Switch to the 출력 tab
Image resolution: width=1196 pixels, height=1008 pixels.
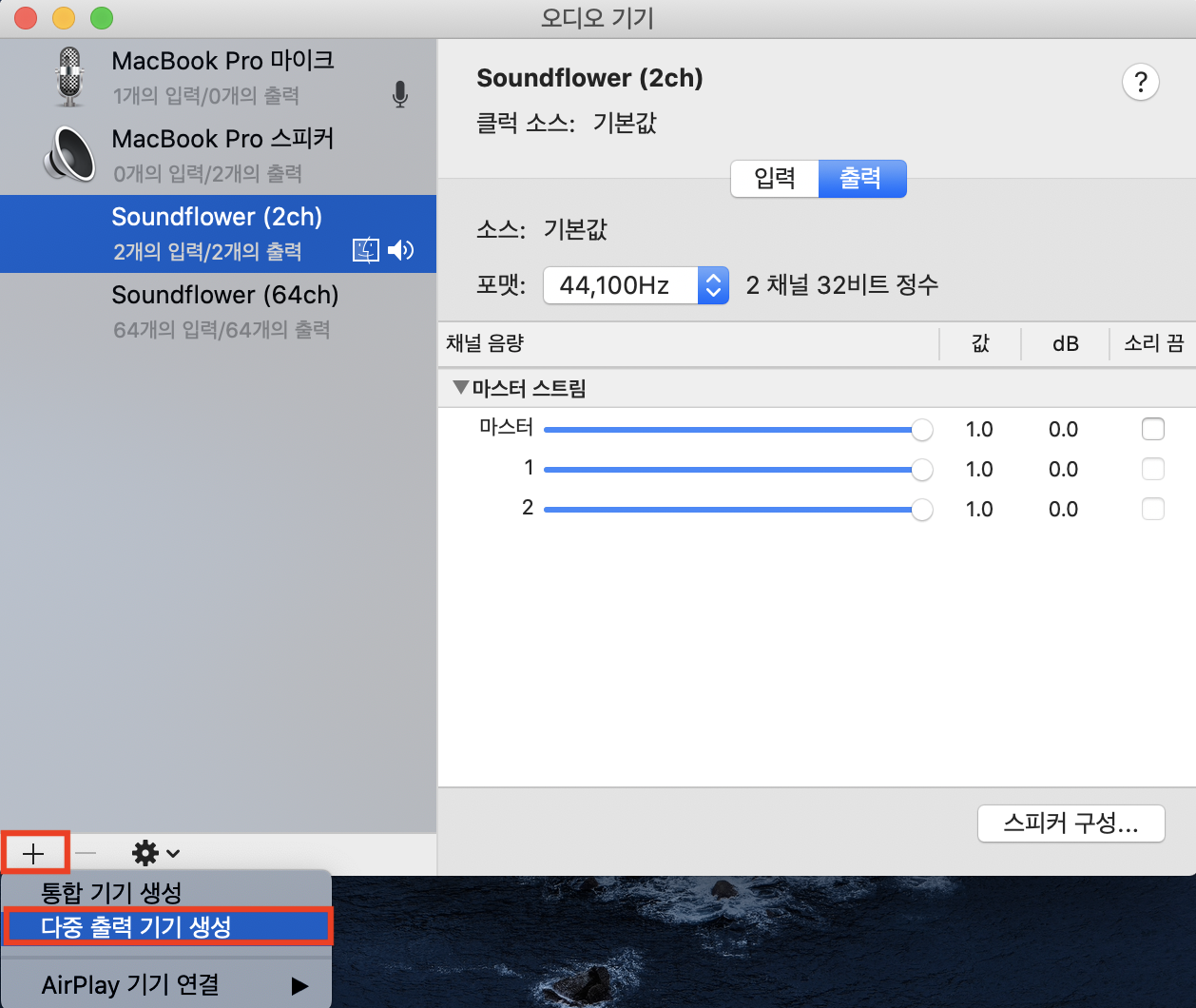pyautogui.click(x=861, y=178)
